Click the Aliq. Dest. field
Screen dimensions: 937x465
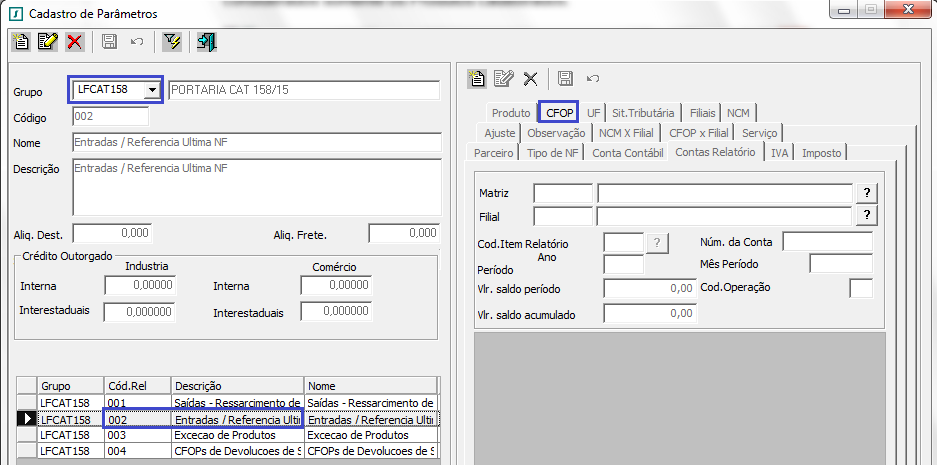(112, 233)
